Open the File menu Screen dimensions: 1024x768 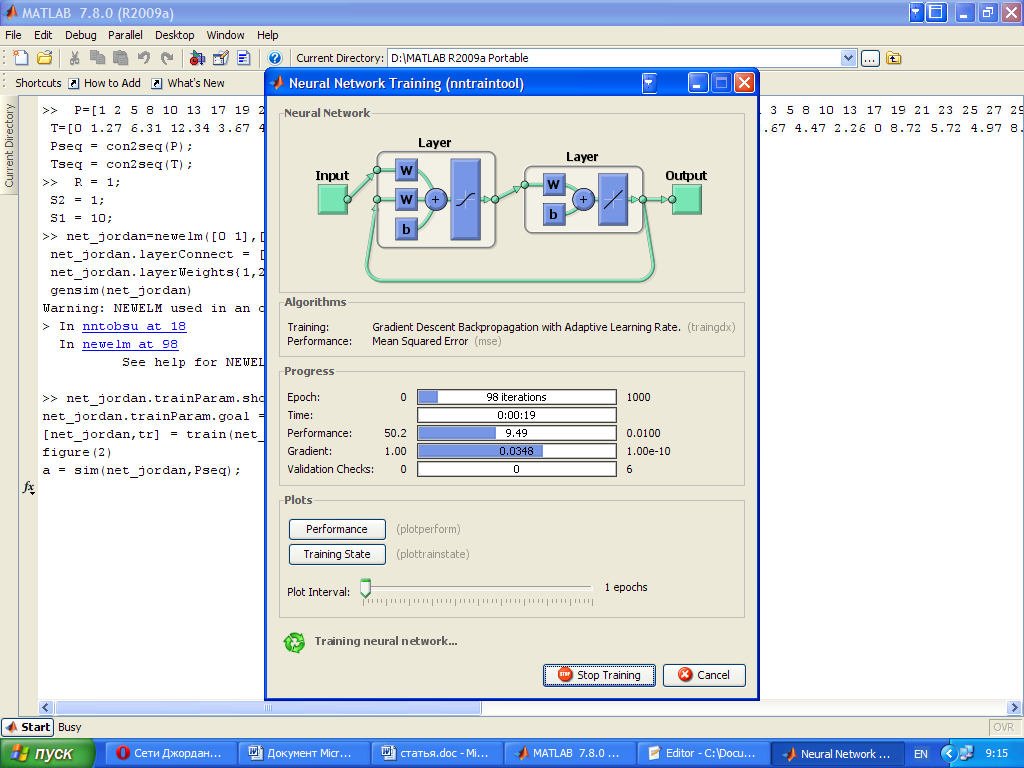point(13,35)
